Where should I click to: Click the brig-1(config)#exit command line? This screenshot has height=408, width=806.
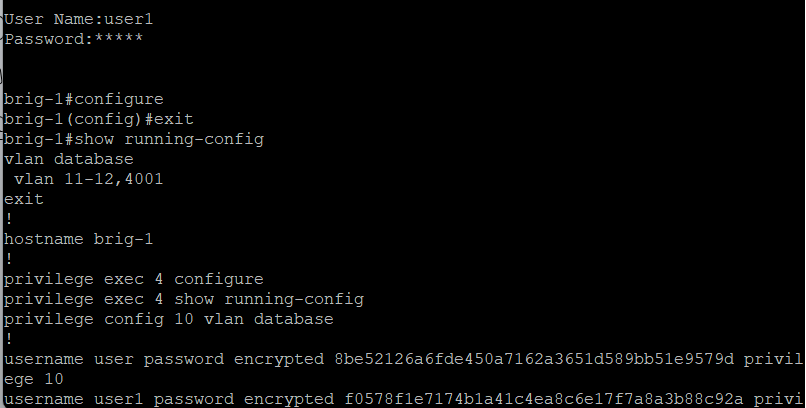(99, 119)
